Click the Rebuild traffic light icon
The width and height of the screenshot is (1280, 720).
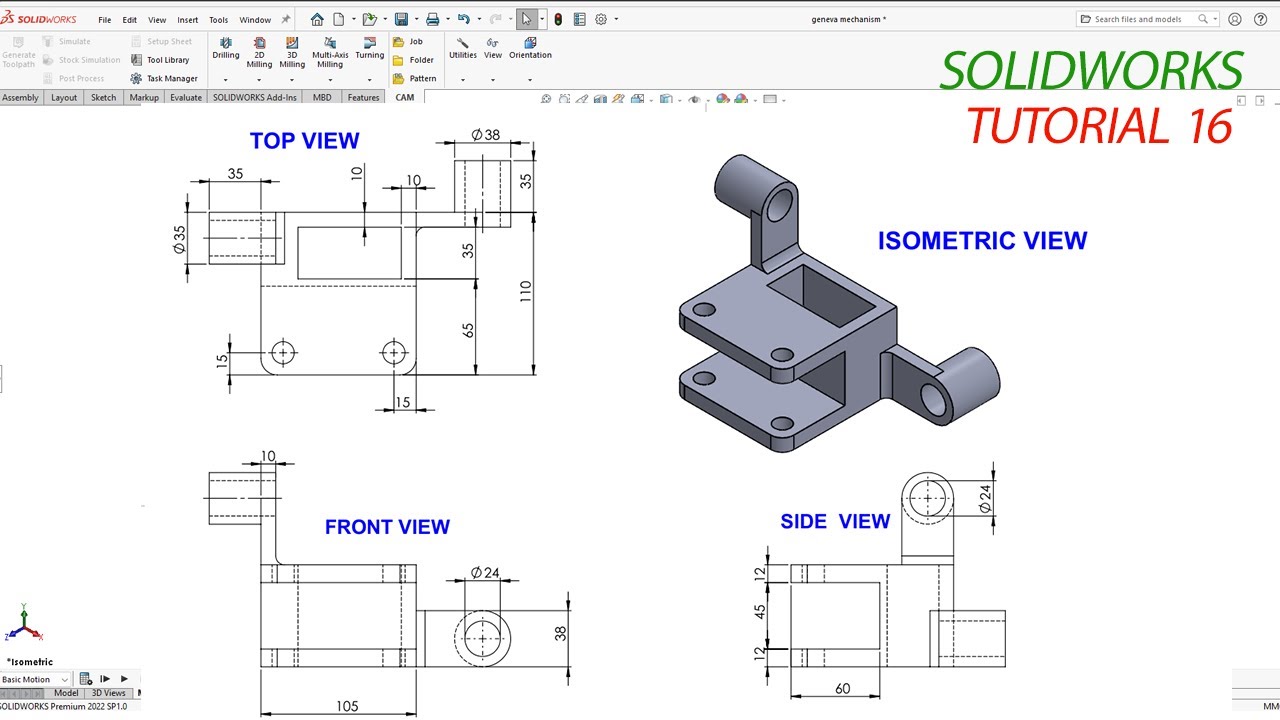point(557,19)
